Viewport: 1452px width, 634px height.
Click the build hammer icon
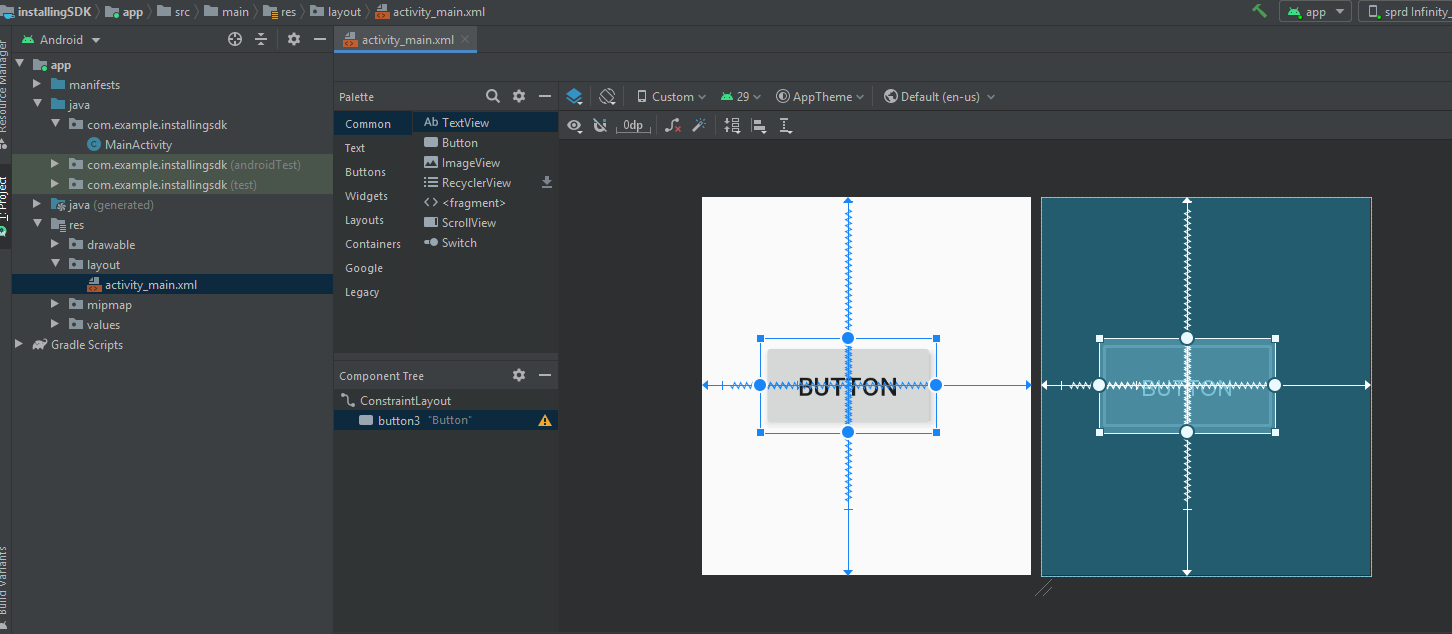tap(1259, 12)
